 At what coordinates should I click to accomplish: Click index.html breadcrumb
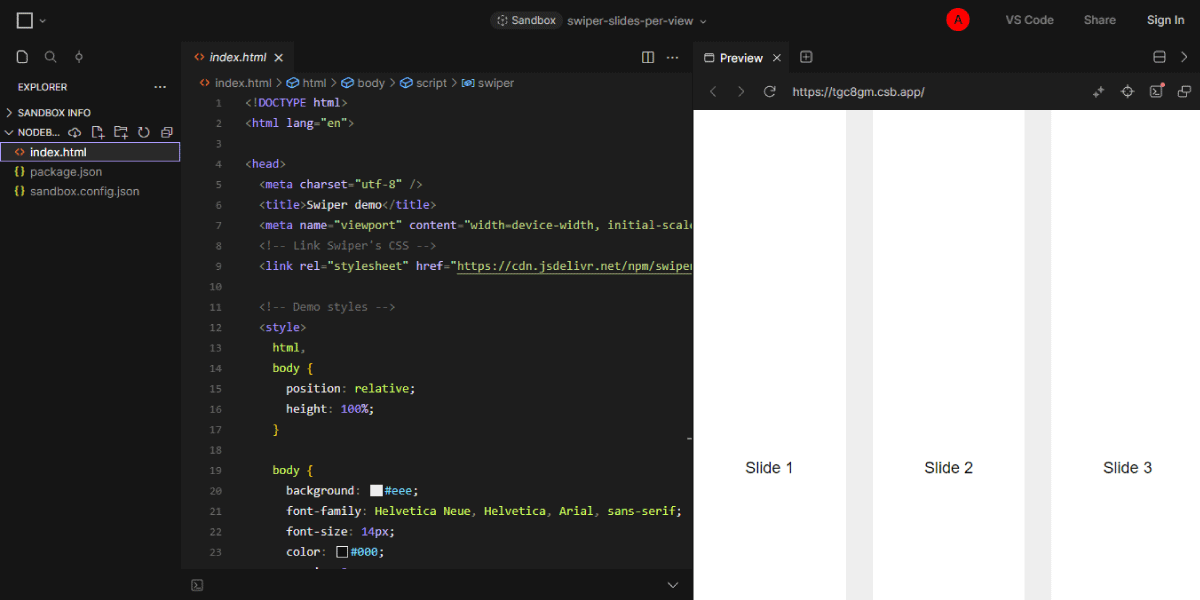pyautogui.click(x=236, y=83)
